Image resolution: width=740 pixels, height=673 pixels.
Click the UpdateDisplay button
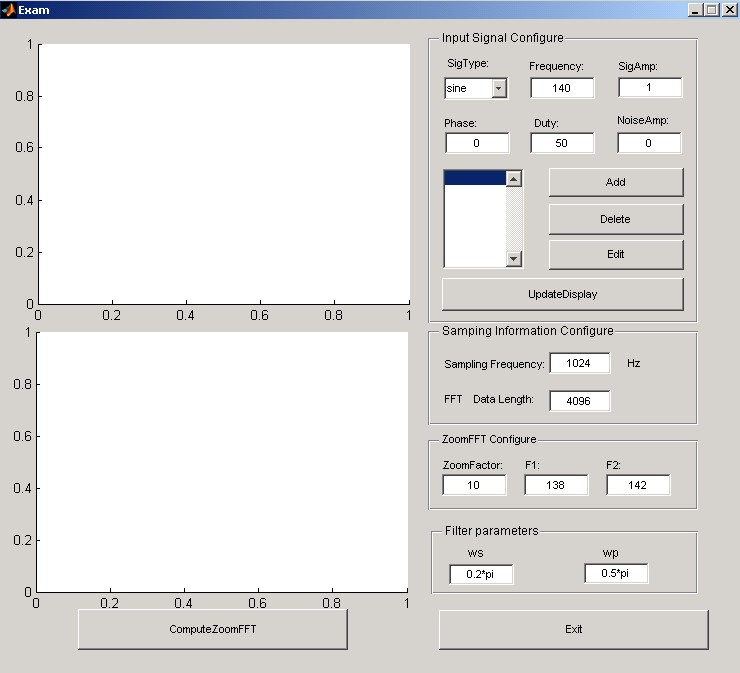(x=563, y=294)
